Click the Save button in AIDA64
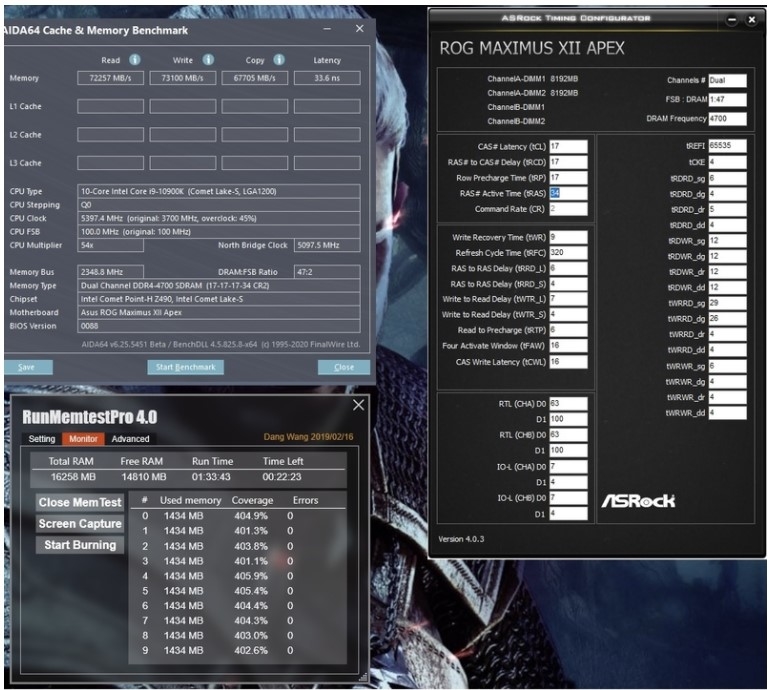This screenshot has width=773, height=690. [x=27, y=367]
